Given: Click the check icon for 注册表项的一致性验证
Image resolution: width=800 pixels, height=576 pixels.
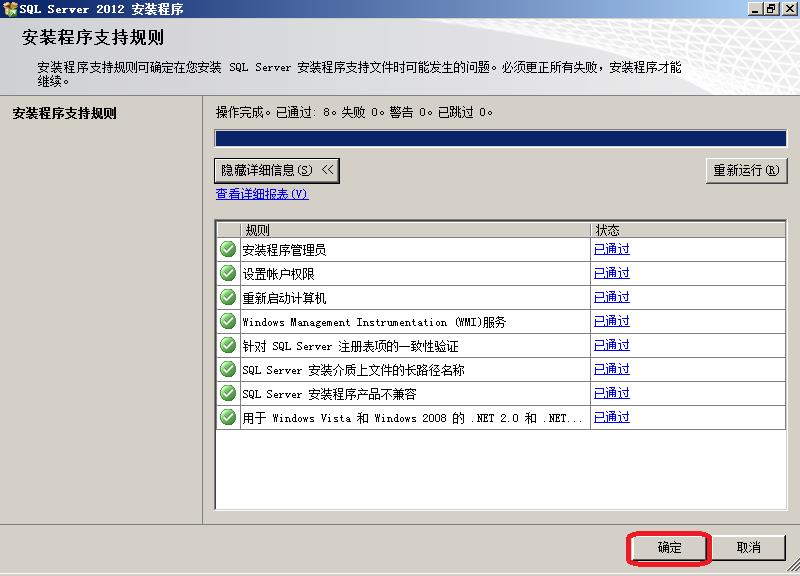Looking at the screenshot, I should [228, 345].
